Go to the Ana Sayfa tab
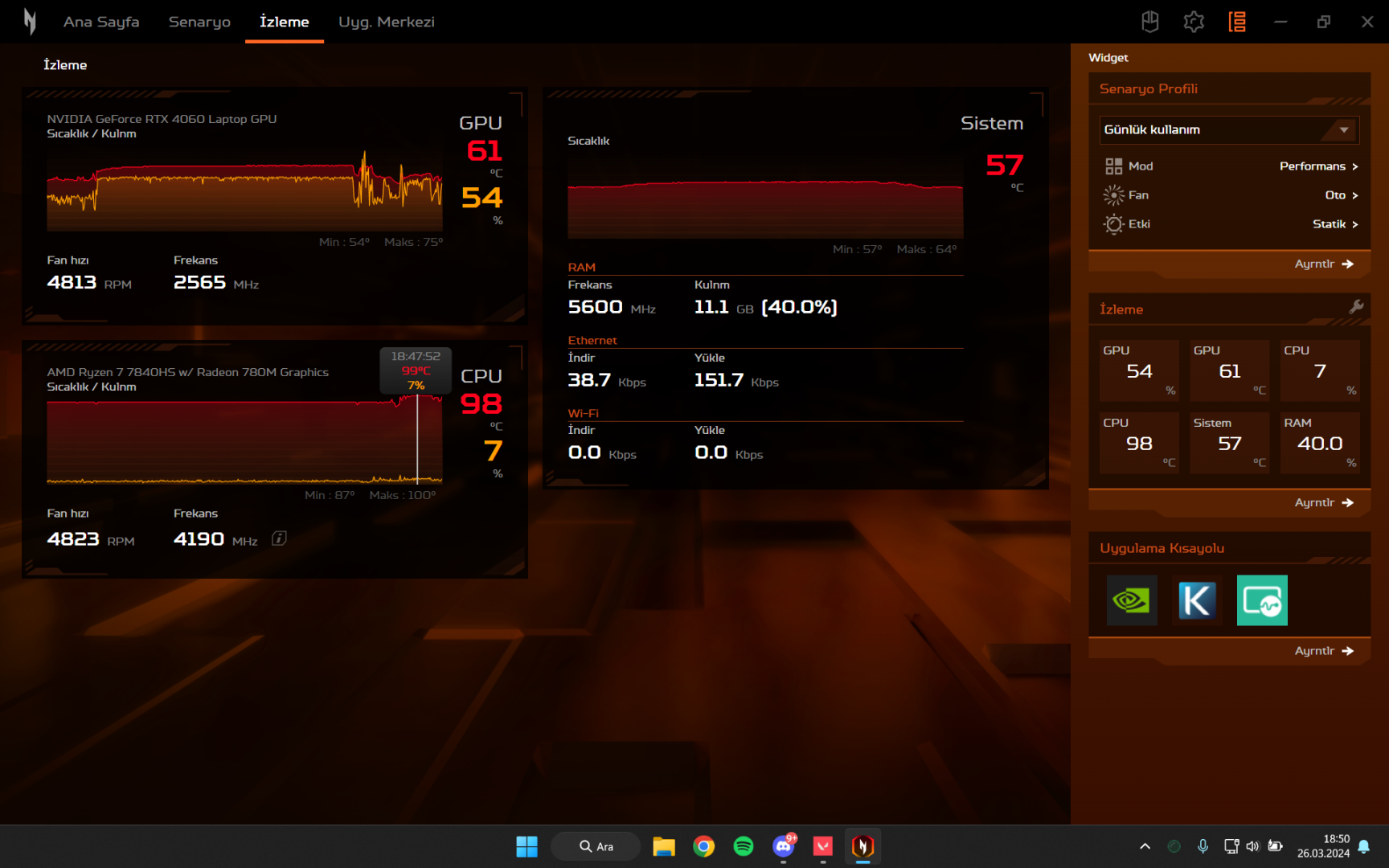Screen dimensions: 1389x868 [x=101, y=22]
